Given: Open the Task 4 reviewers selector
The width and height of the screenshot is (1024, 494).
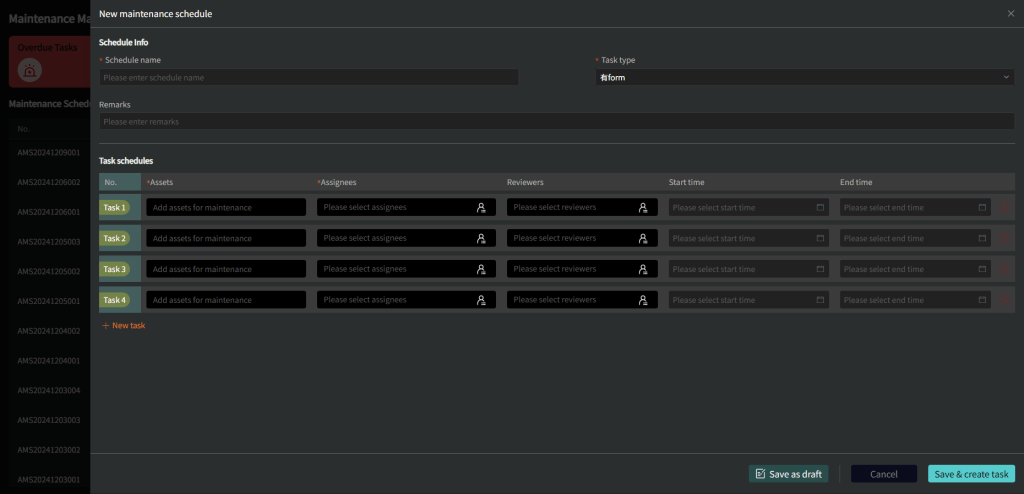Looking at the screenshot, I should [x=570, y=300].
